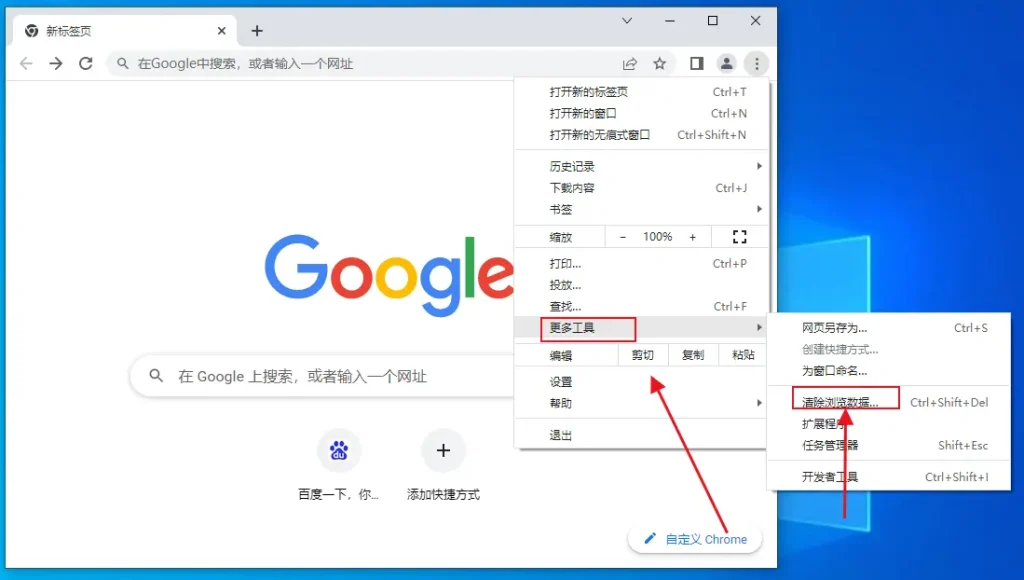The height and width of the screenshot is (580, 1024).
Task: Select 打开新的标签页 menu item
Action: point(641,92)
